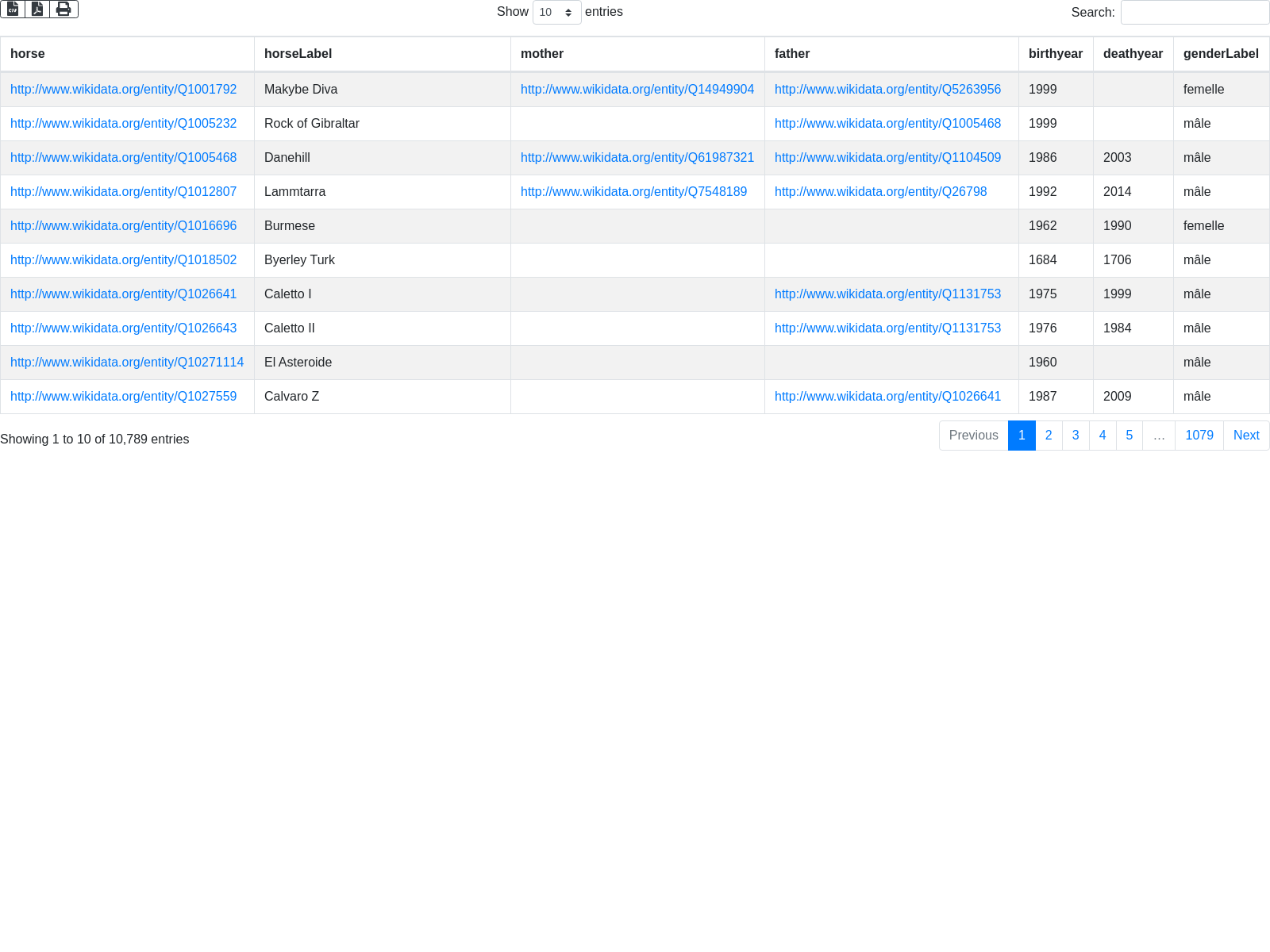Focus the Search input field
The width and height of the screenshot is (1270, 952).
click(1195, 12)
